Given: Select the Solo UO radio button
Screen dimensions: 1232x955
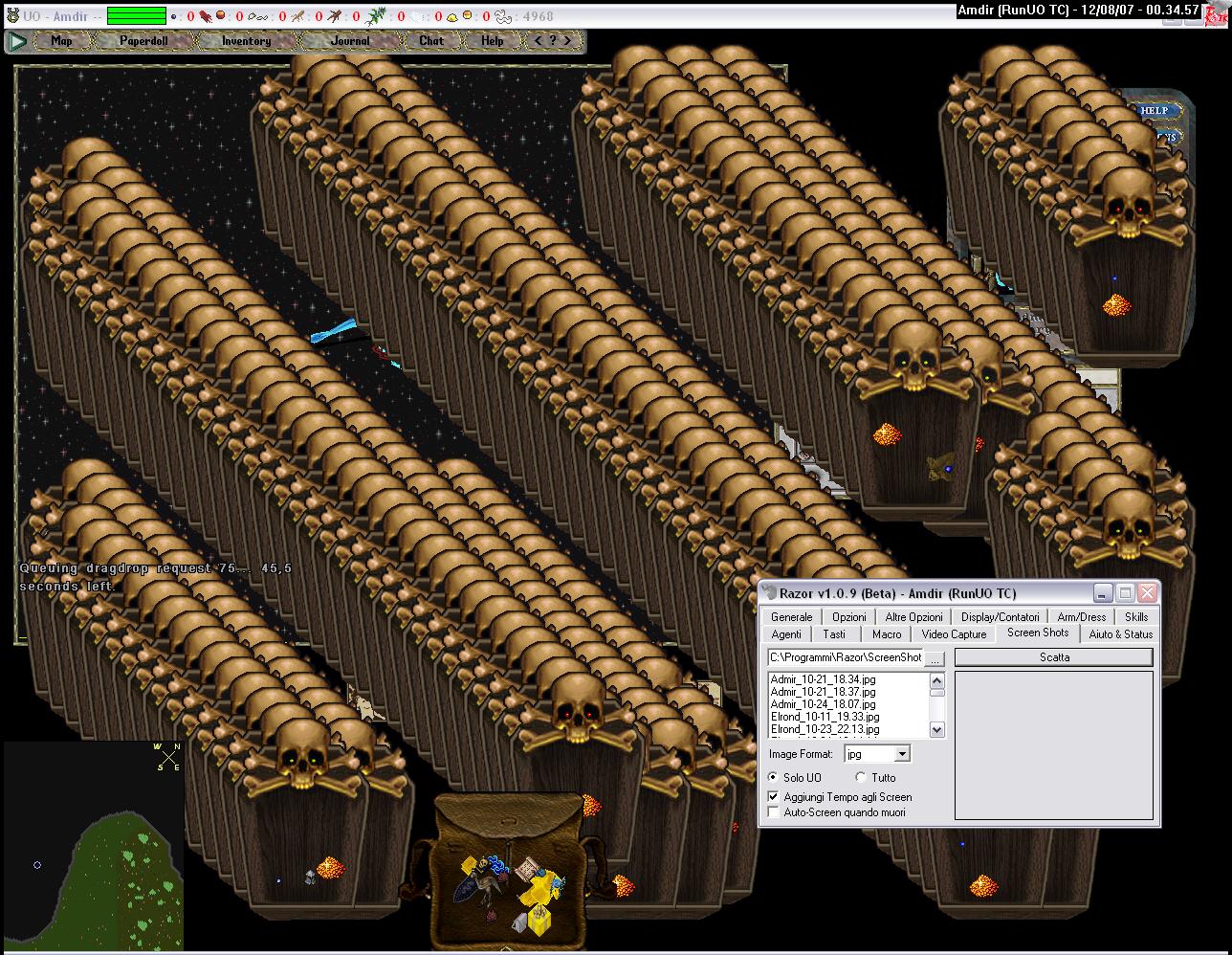Looking at the screenshot, I should pyautogui.click(x=773, y=778).
